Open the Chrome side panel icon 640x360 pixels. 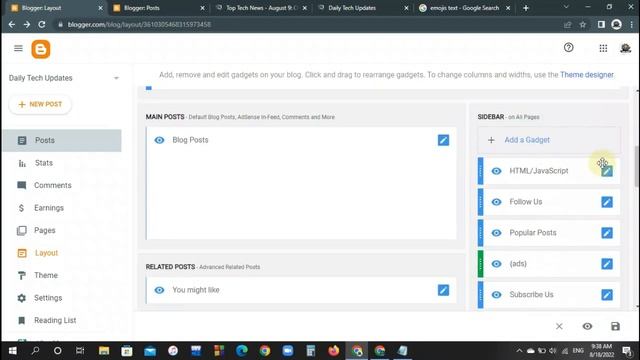click(601, 24)
